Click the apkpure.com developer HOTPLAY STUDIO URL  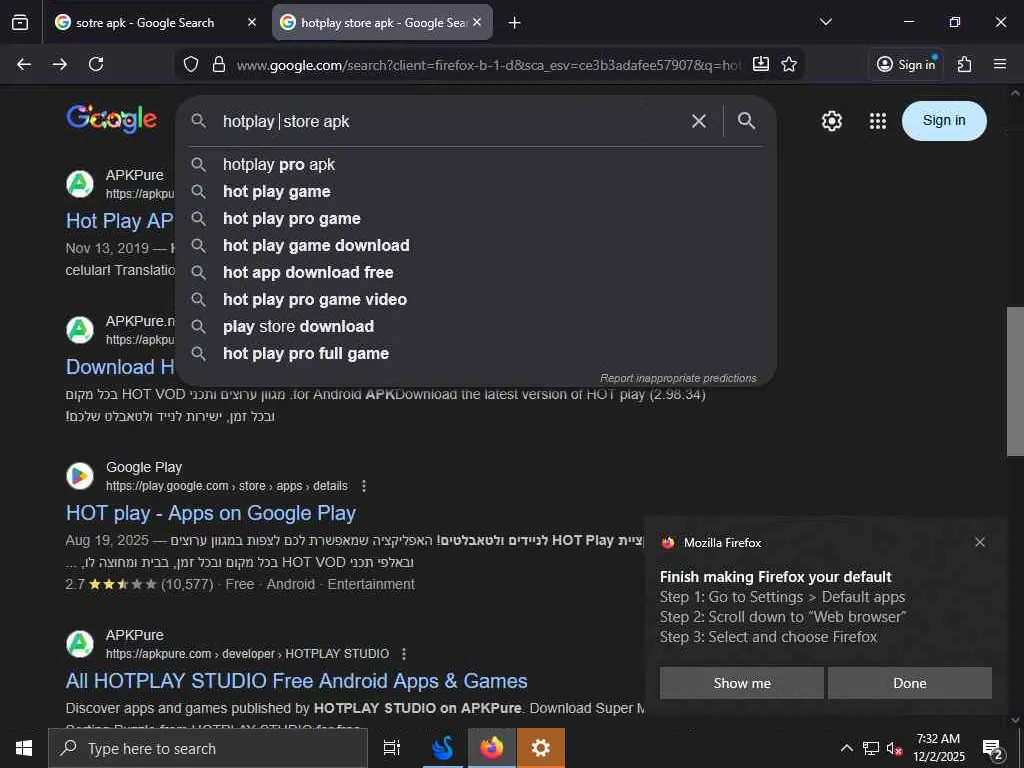(x=248, y=654)
